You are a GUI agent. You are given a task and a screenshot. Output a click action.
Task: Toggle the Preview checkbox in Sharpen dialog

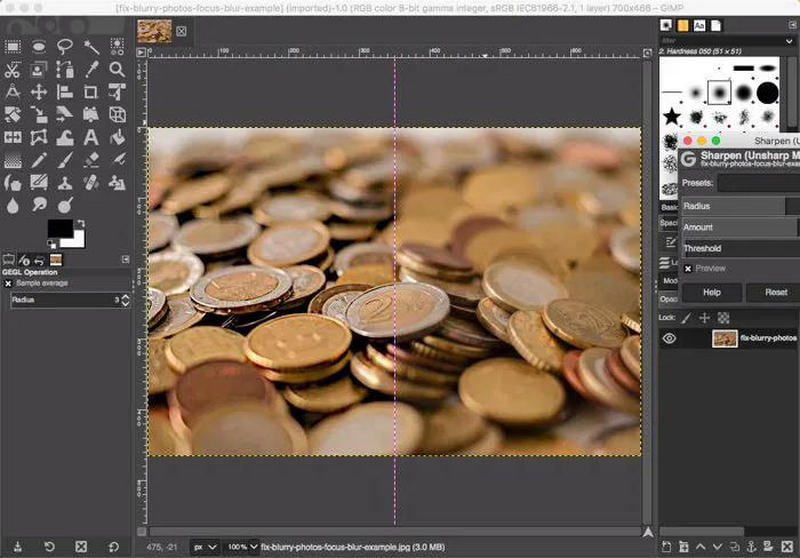[688, 269]
